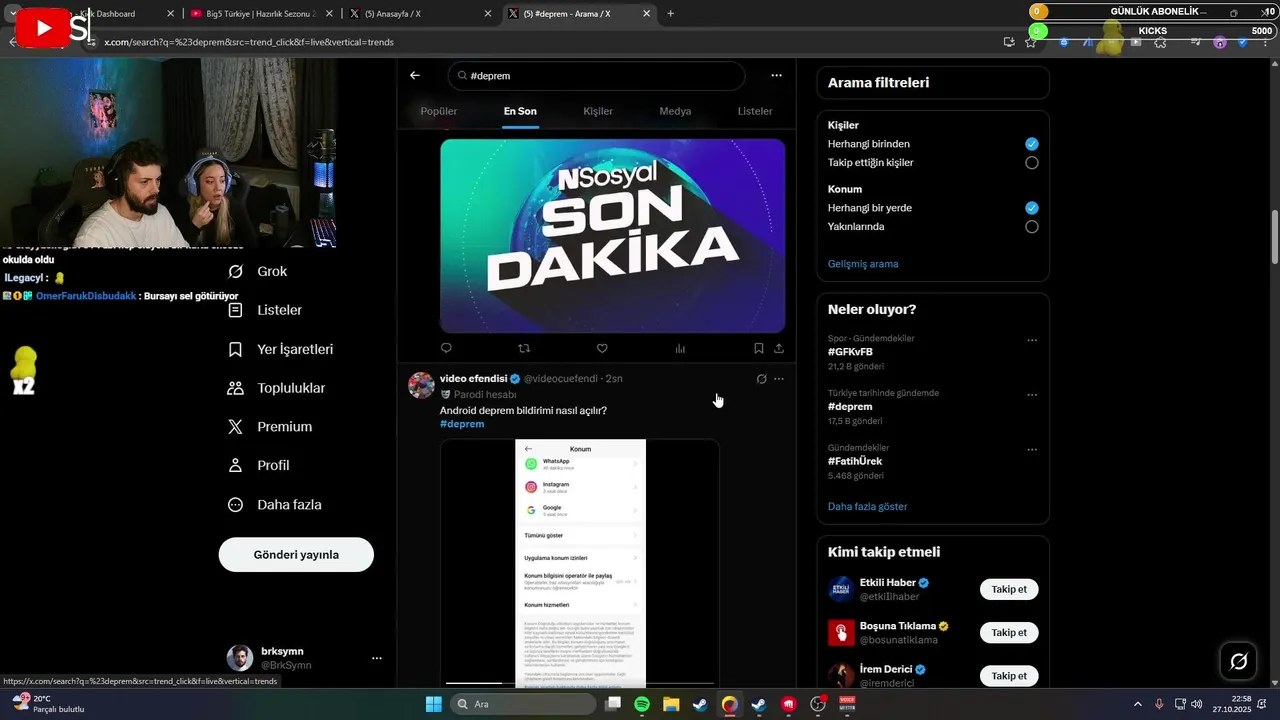Click Gönderi yayınla button
This screenshot has width=1280, height=720.
click(x=296, y=555)
